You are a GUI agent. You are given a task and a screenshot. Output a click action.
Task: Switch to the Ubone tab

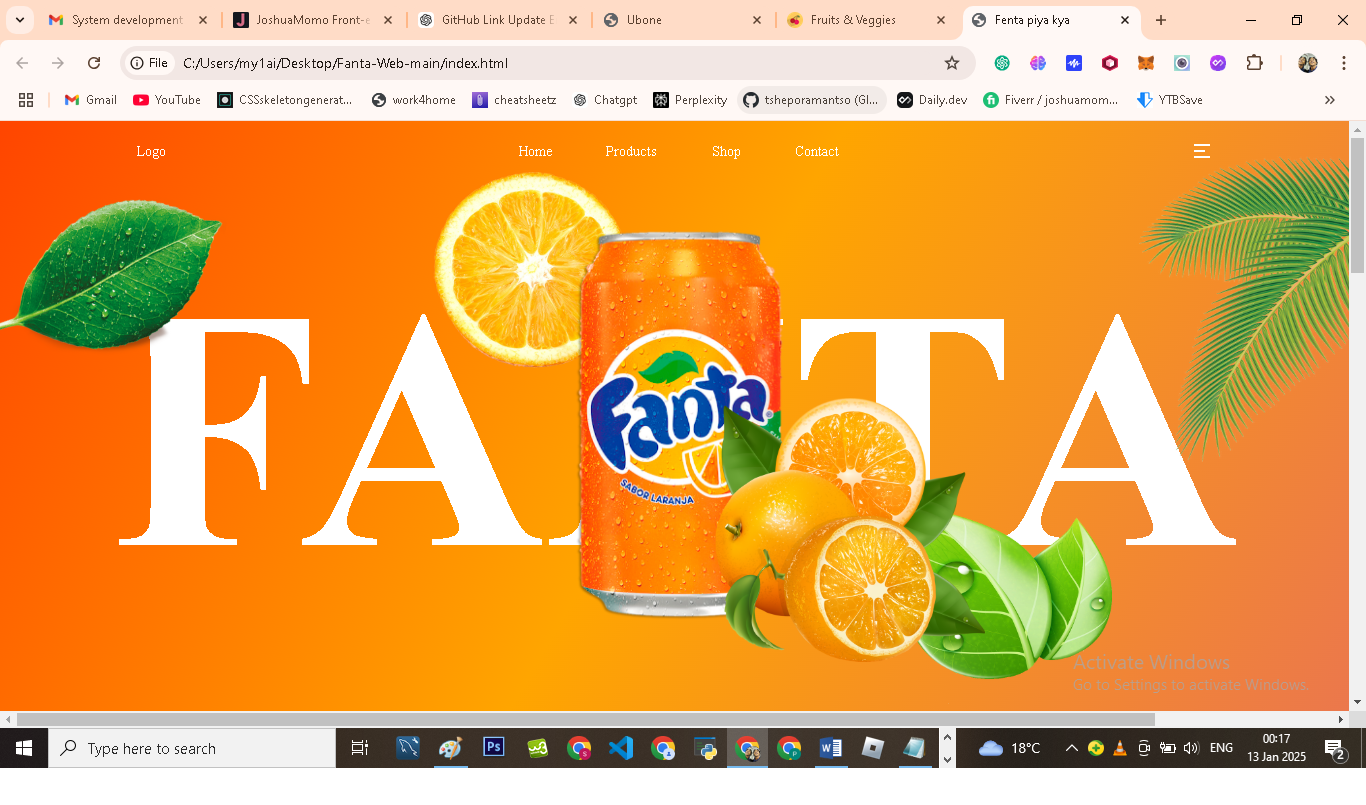click(x=684, y=20)
